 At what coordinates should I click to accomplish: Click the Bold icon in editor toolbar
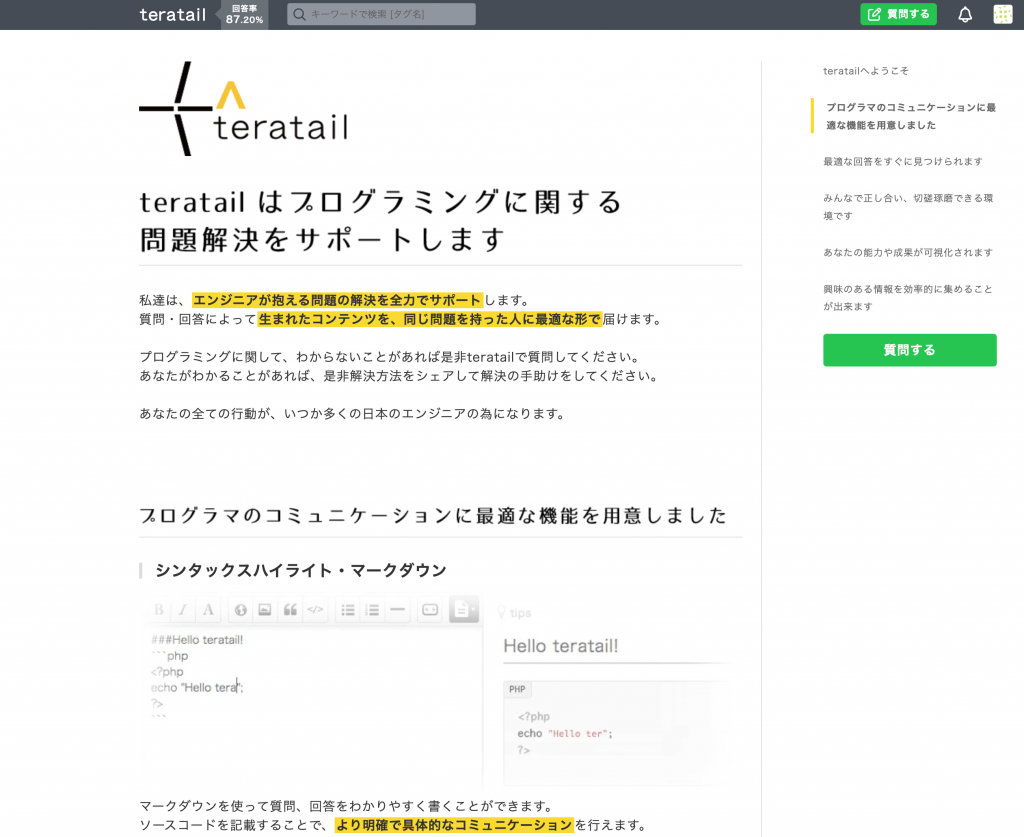pos(159,609)
